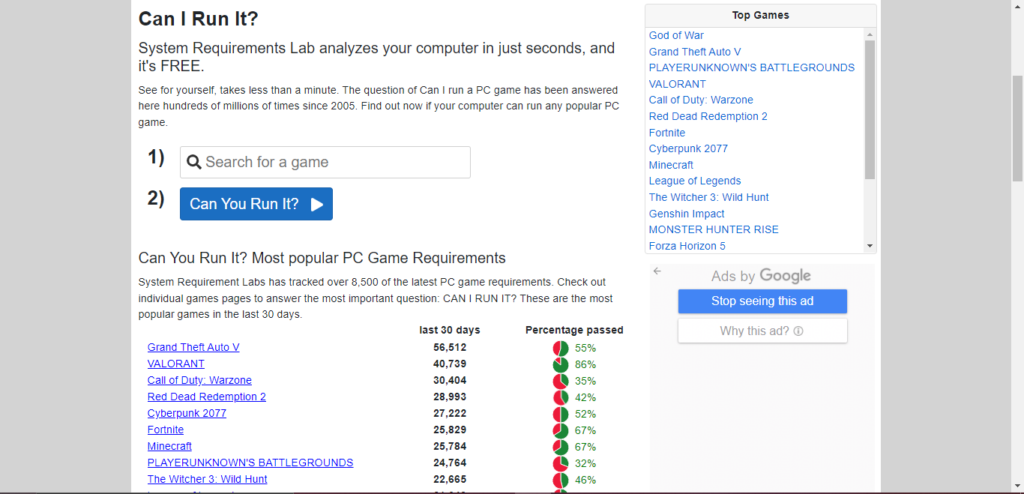Click the 67% pie chart for Fortnite
1024x494 pixels.
point(560,431)
